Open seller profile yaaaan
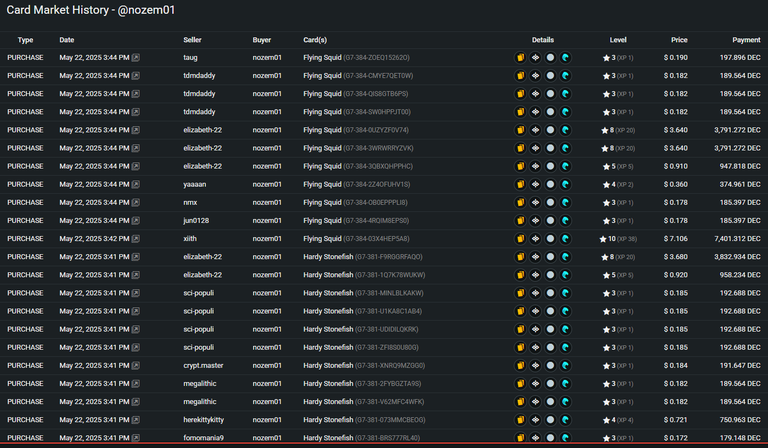This screenshot has width=768, height=448. coord(194,185)
